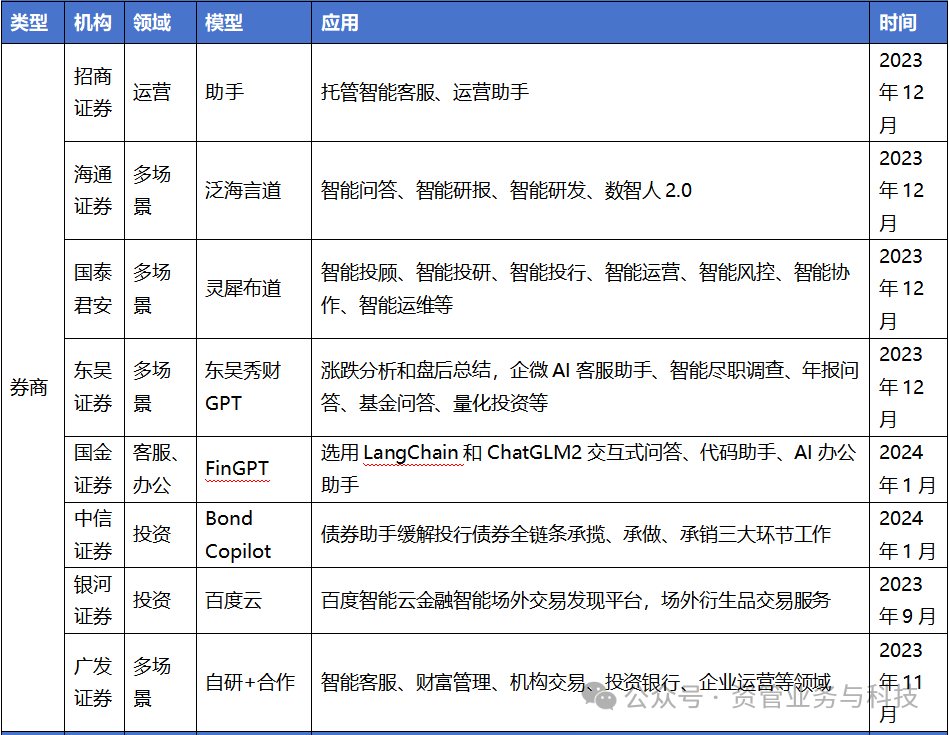Select the 国泰君安 institution cell
949x735 pixels.
pyautogui.click(x=94, y=289)
